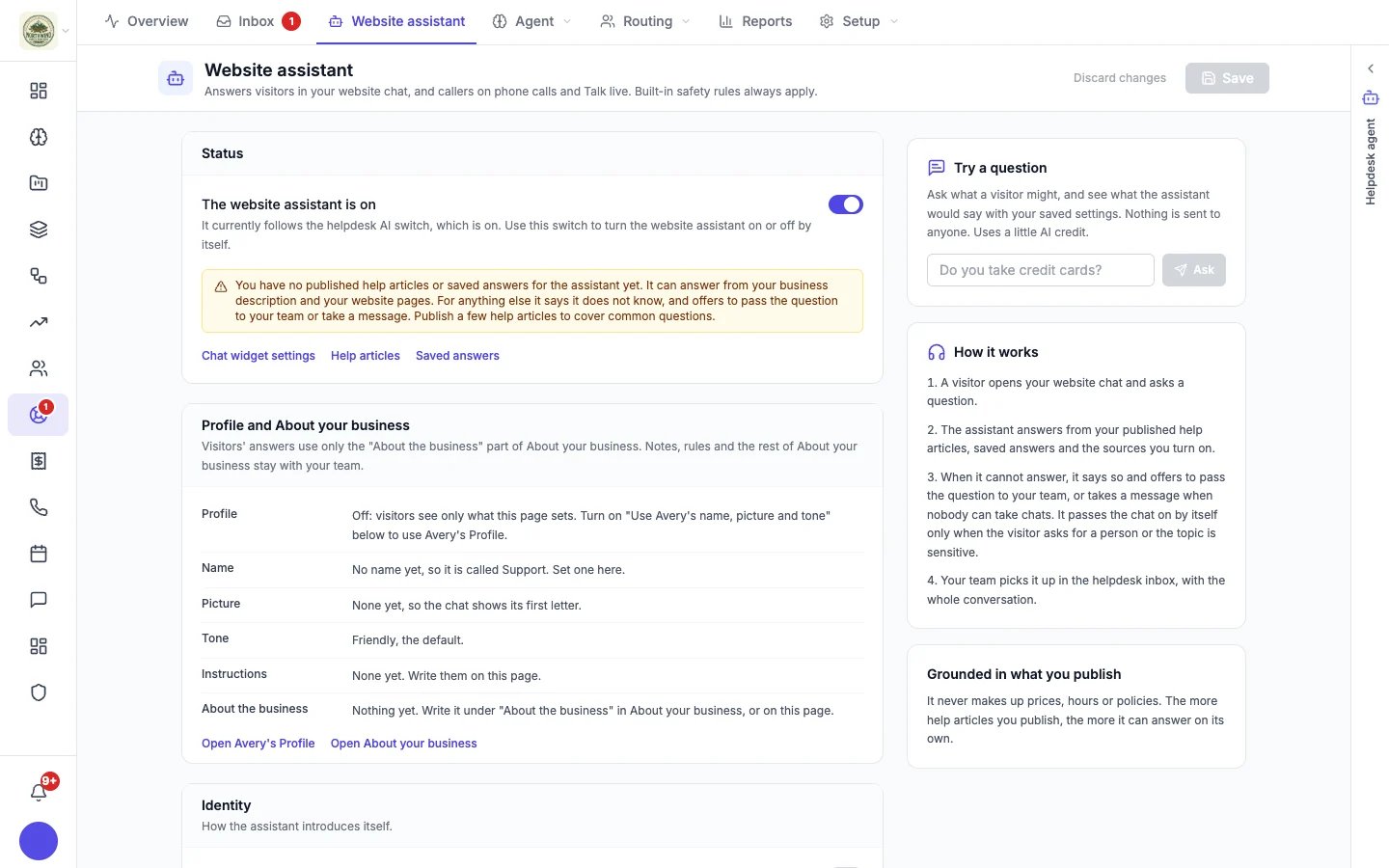
Task: Click the Save button
Action: pyautogui.click(x=1227, y=78)
